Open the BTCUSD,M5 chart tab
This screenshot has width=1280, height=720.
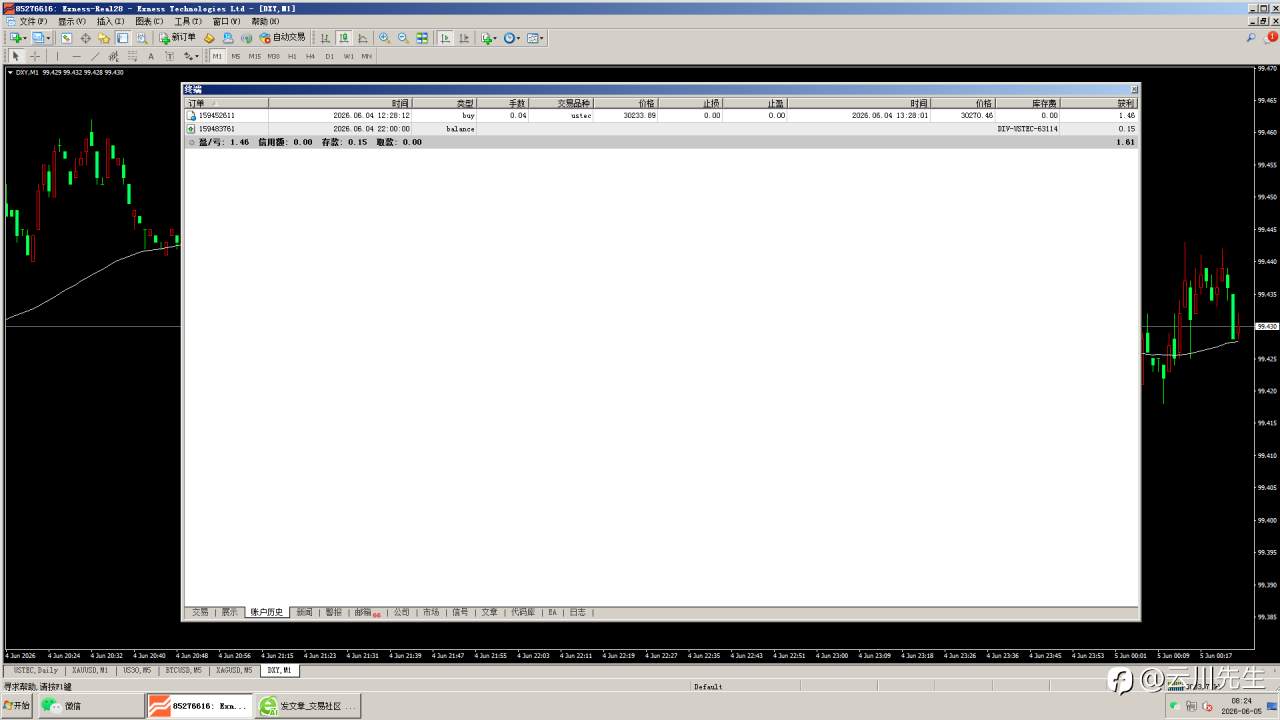(x=183, y=670)
